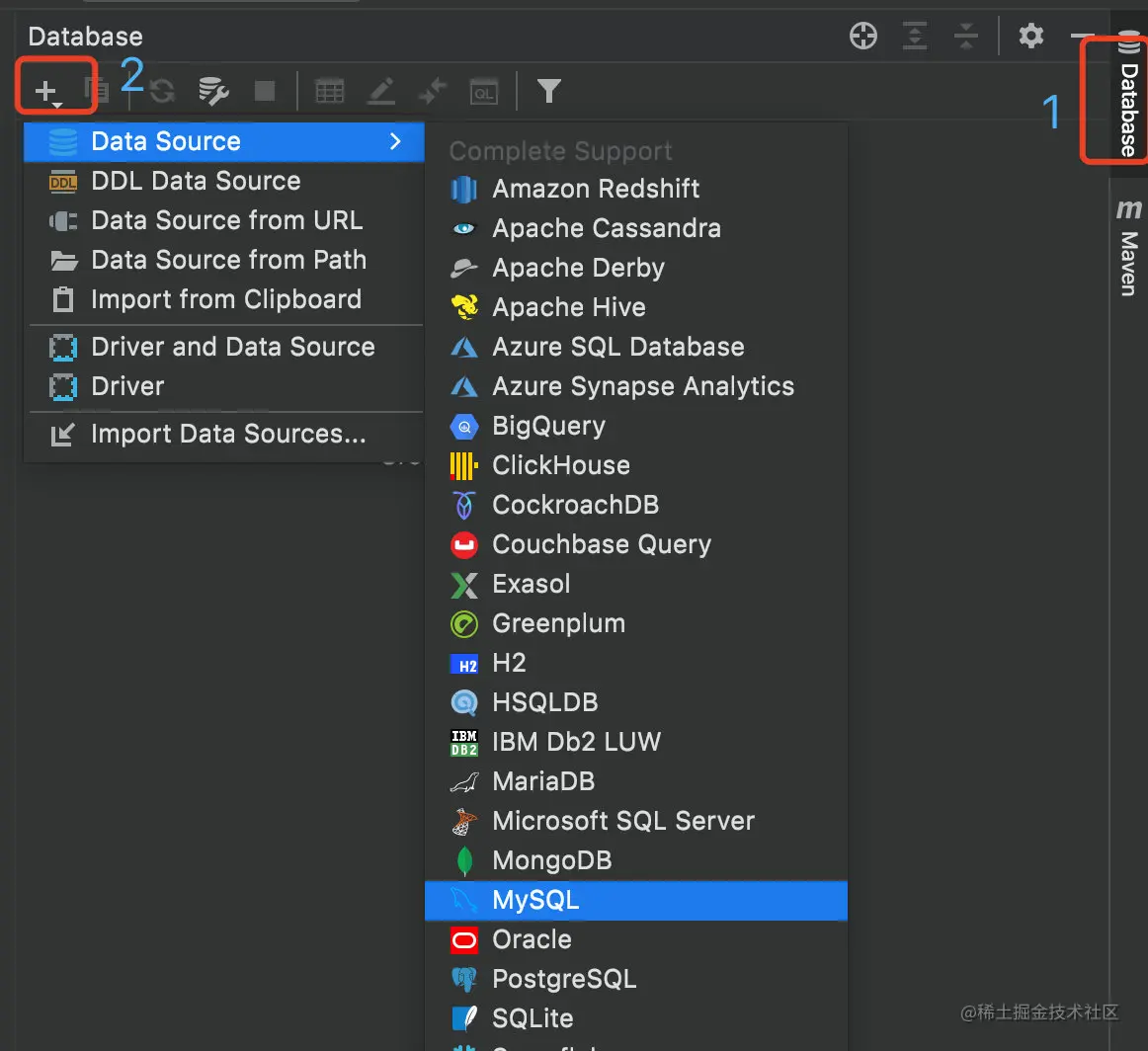The width and height of the screenshot is (1148, 1051).
Task: Choose Data Source from URL
Action: pos(224,220)
